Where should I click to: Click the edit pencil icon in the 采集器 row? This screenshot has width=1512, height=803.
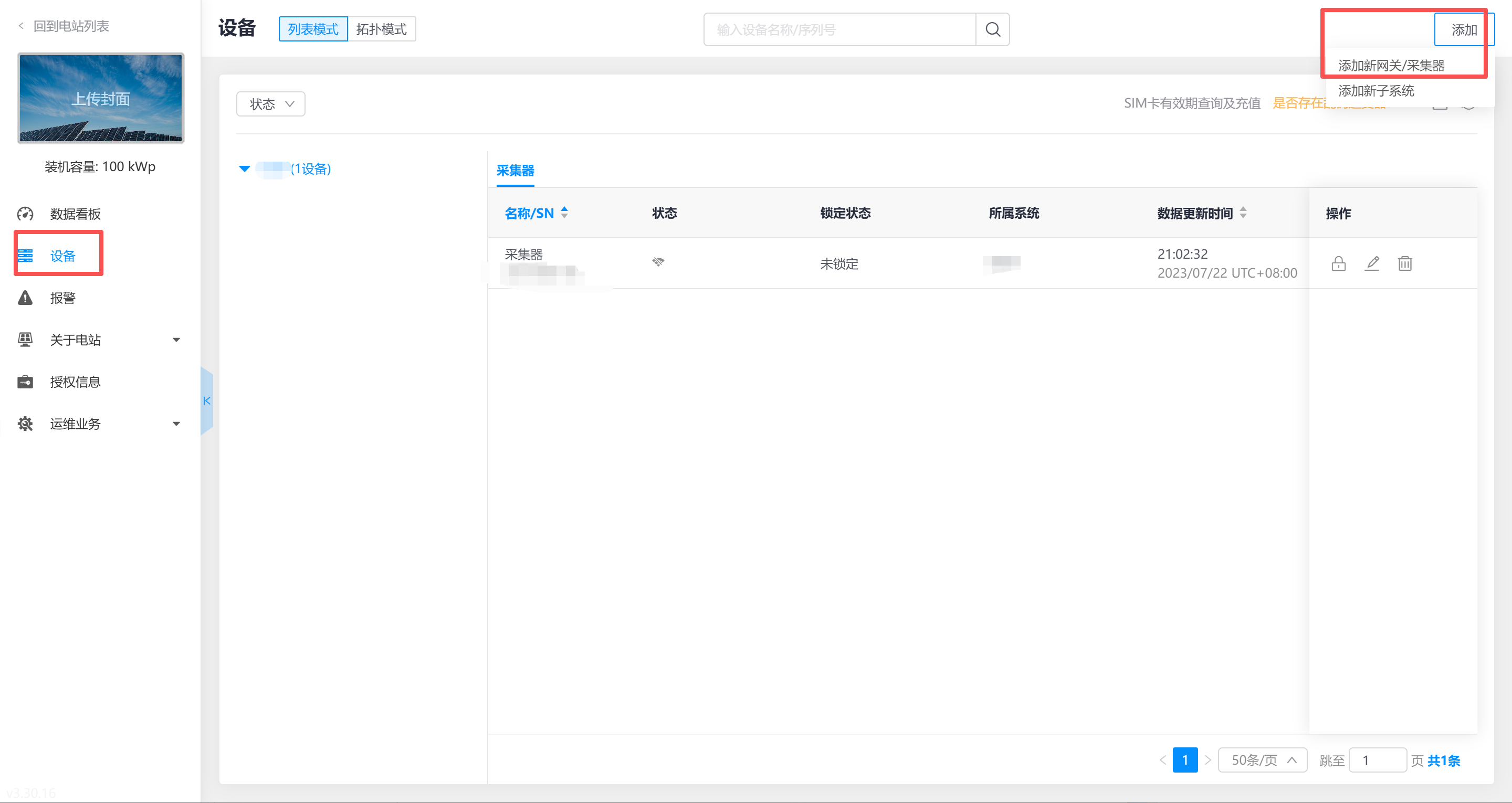(1372, 263)
